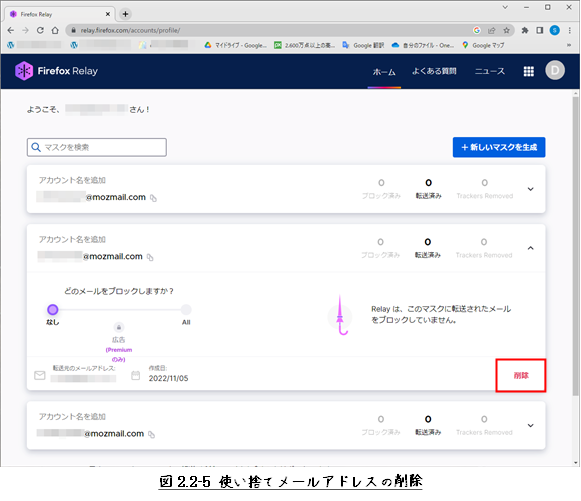Open the browser extensions puzzle icon
The width and height of the screenshot is (581, 501).
tap(525, 30)
